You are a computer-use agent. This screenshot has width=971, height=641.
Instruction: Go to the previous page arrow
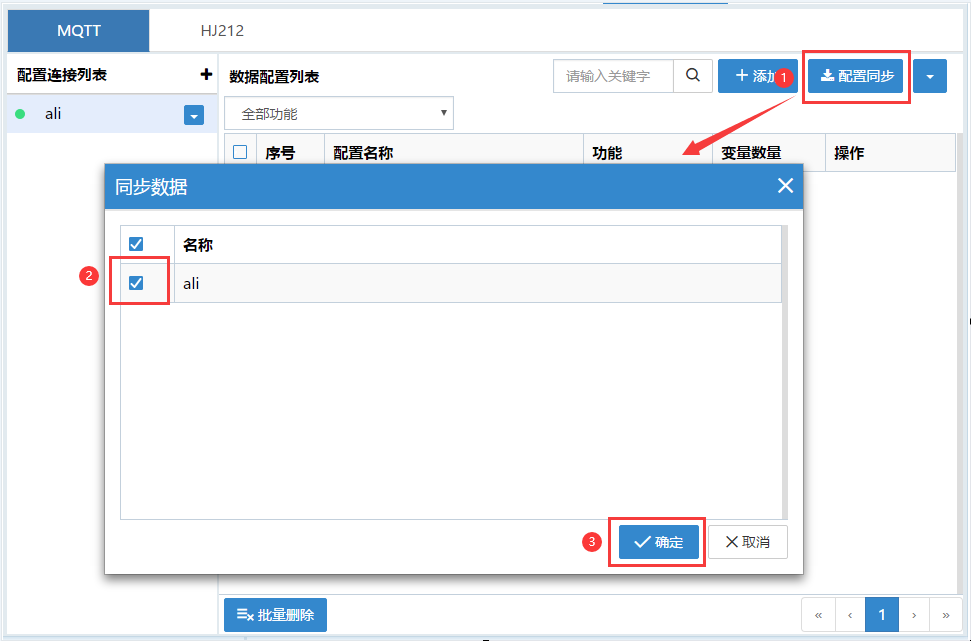coord(850,615)
